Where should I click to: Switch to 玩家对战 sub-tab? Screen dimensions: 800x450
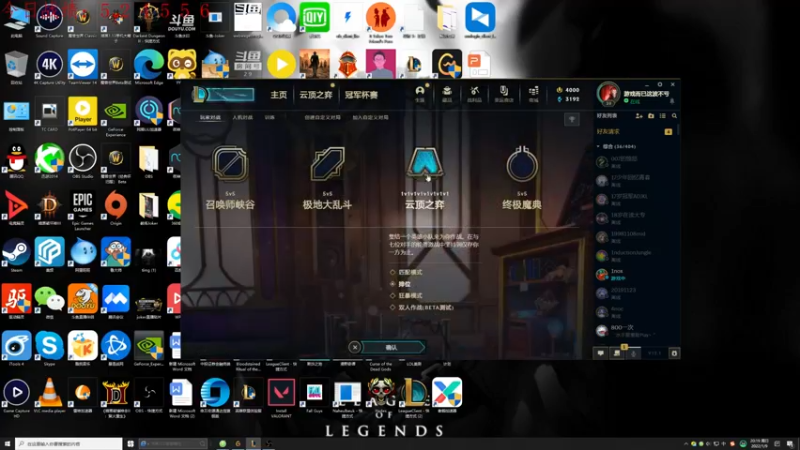(210, 117)
